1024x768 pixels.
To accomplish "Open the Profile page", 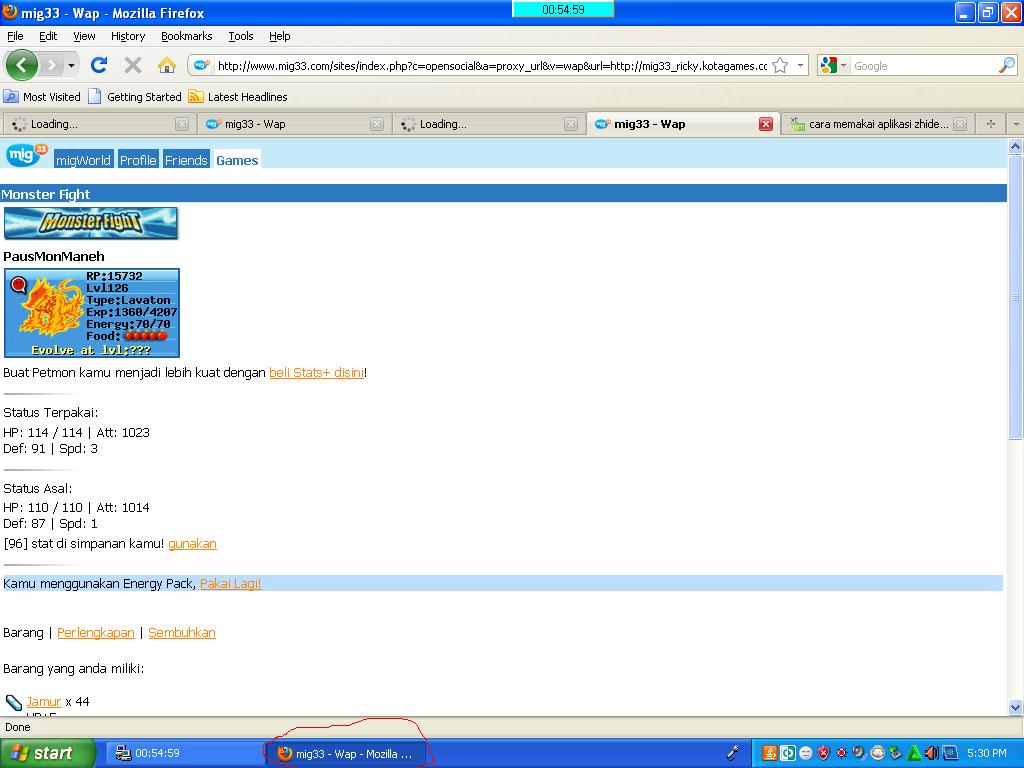I will (x=138, y=160).
